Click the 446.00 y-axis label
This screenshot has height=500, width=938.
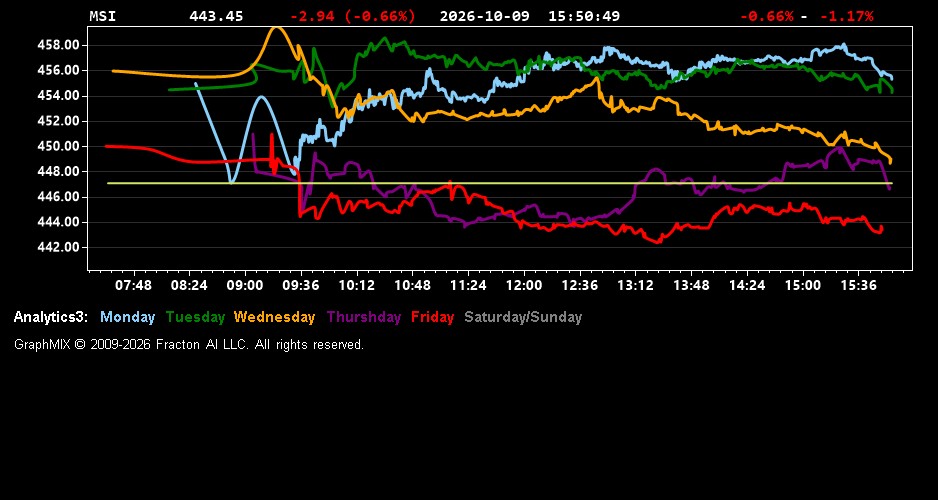tap(58, 197)
